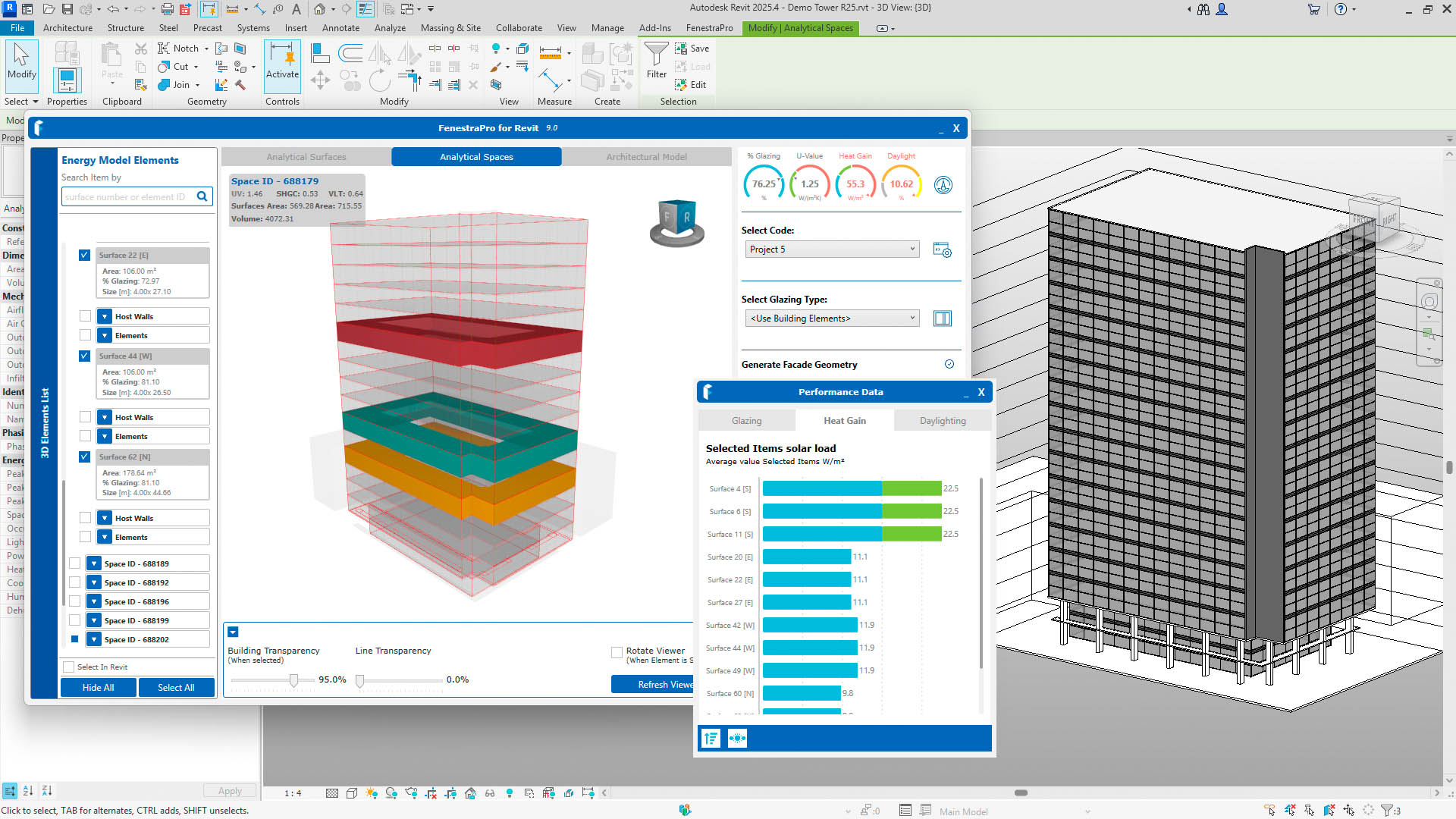Expand Space ID - 688192 tree item
The image size is (1456, 819).
tap(93, 582)
